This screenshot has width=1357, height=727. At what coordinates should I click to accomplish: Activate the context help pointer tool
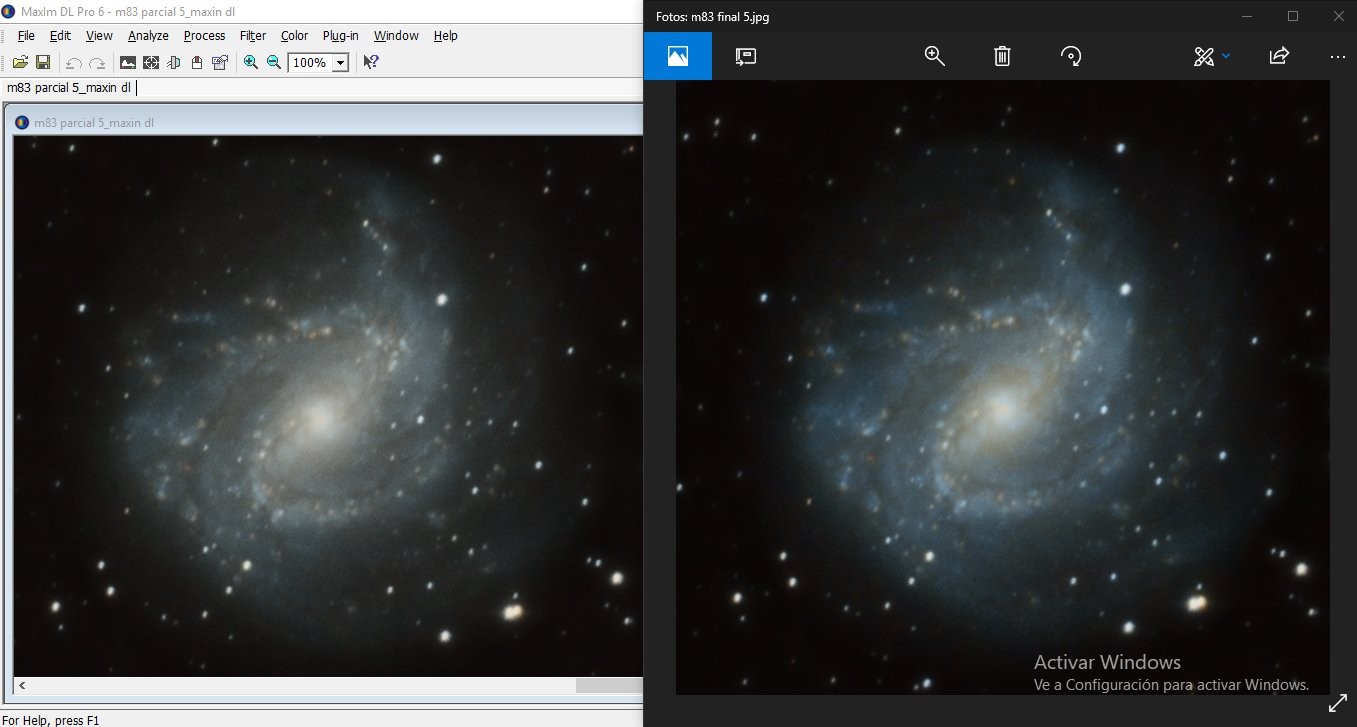click(x=371, y=62)
